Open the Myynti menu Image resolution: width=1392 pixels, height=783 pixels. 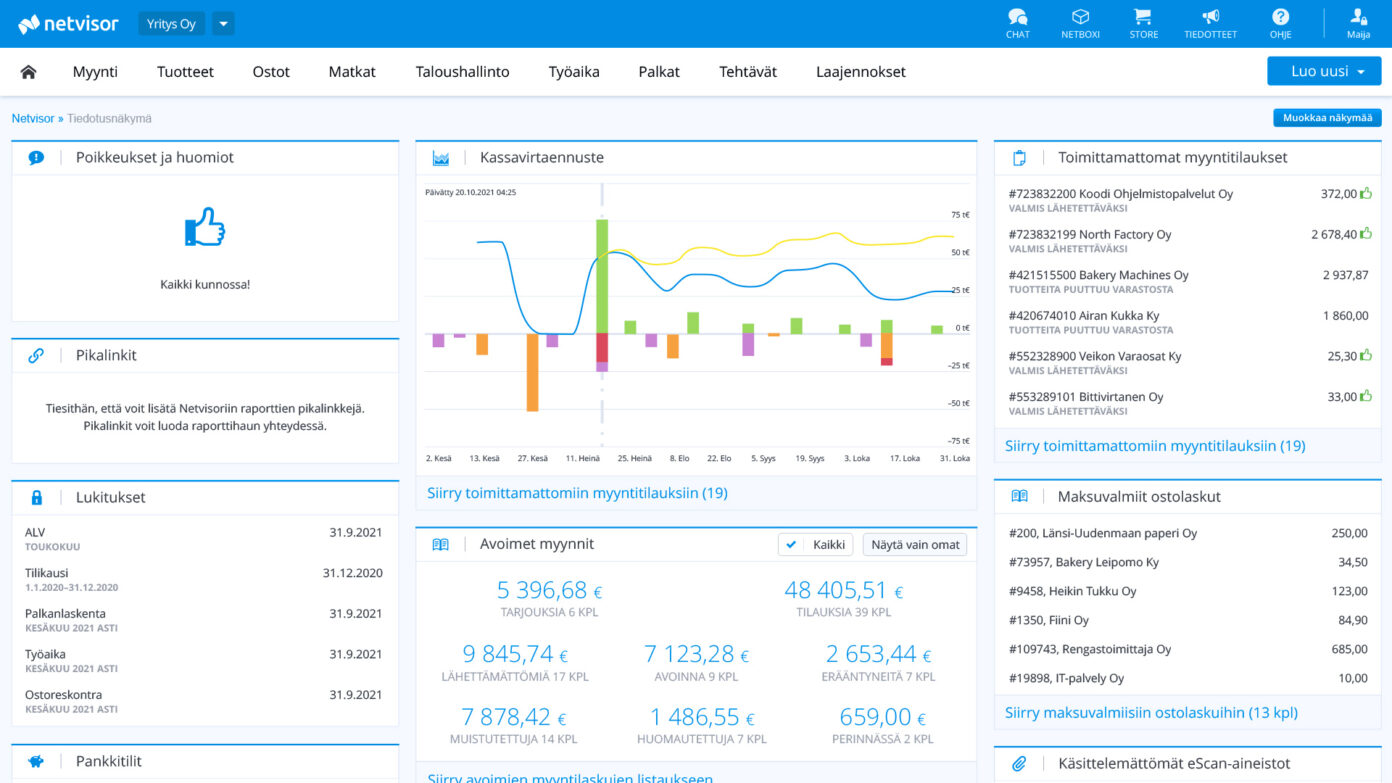click(95, 72)
